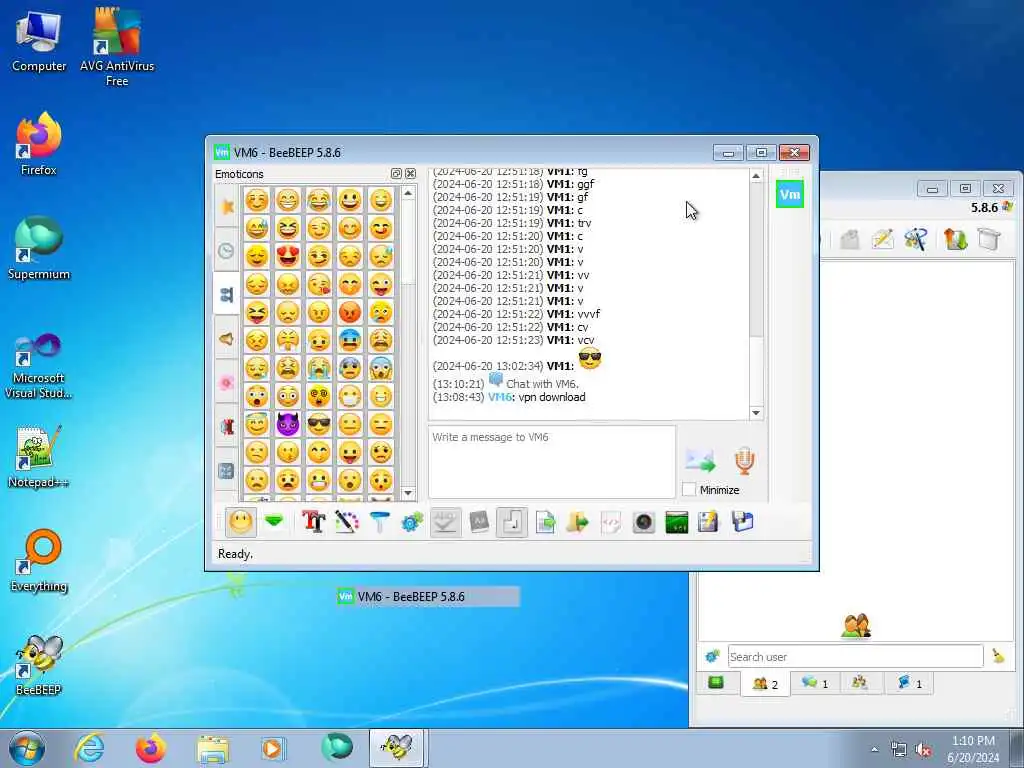This screenshot has height=768, width=1024.
Task: Focus the Write a message to VM6 box
Action: [x=552, y=462]
